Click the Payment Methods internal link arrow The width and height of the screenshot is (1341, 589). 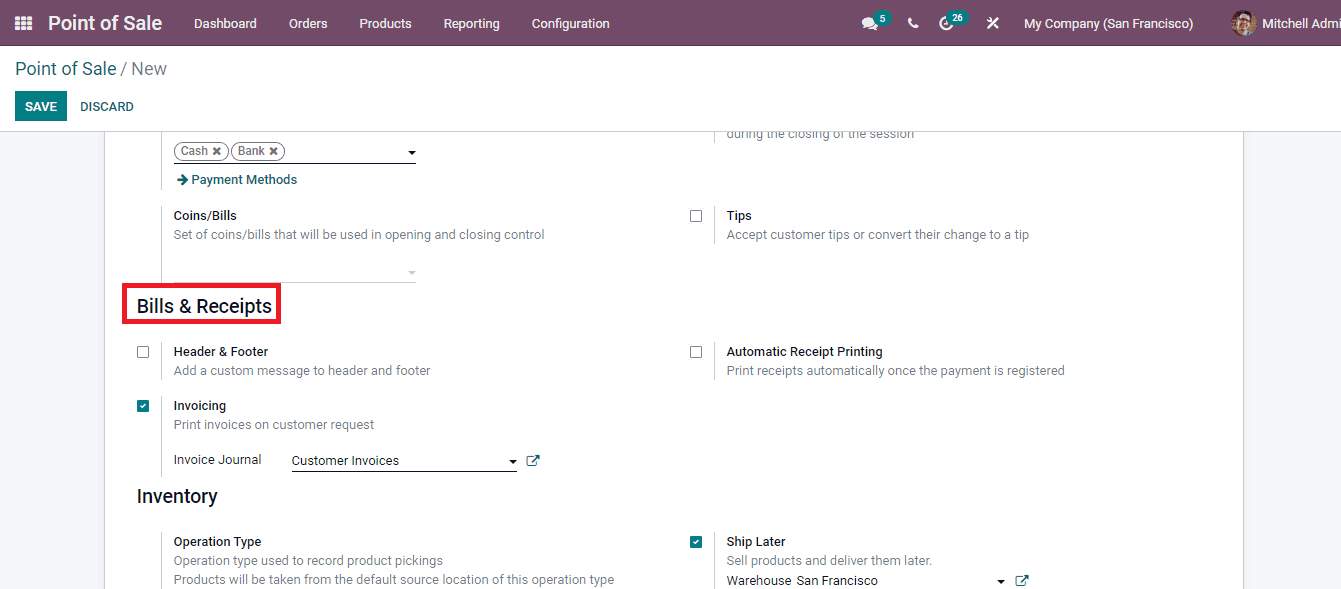pyautogui.click(x=236, y=179)
